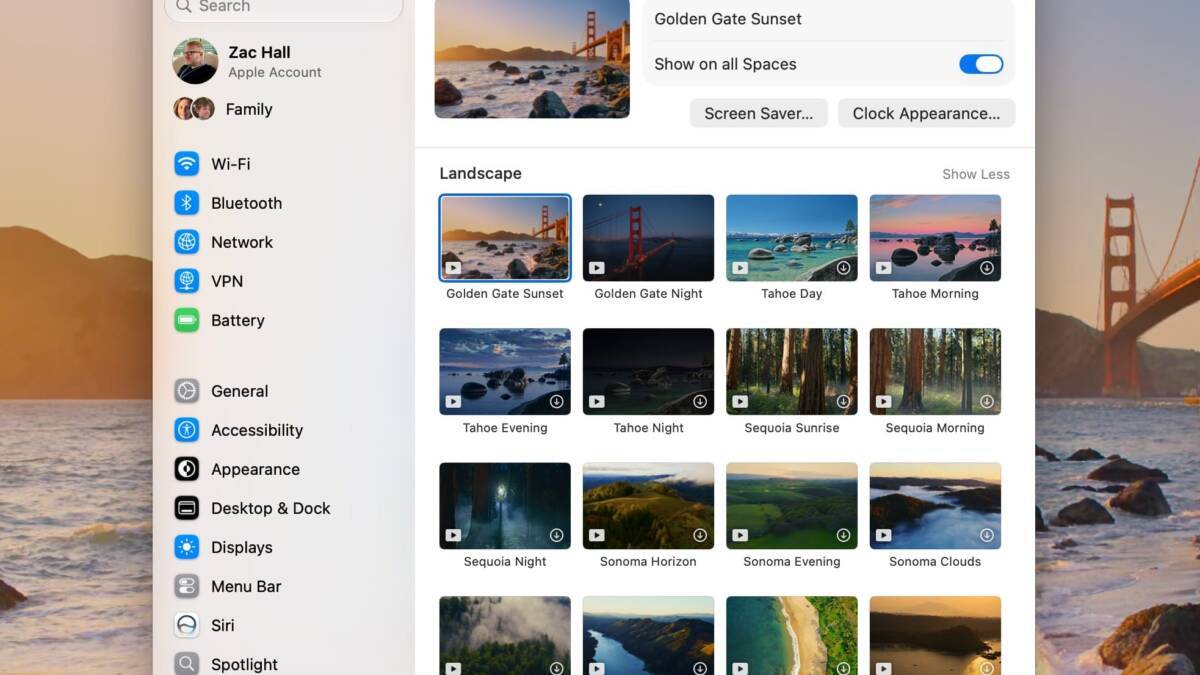Select the Sequoia Night wallpaper thumbnail
Viewport: 1200px width, 675px height.
[x=505, y=505]
